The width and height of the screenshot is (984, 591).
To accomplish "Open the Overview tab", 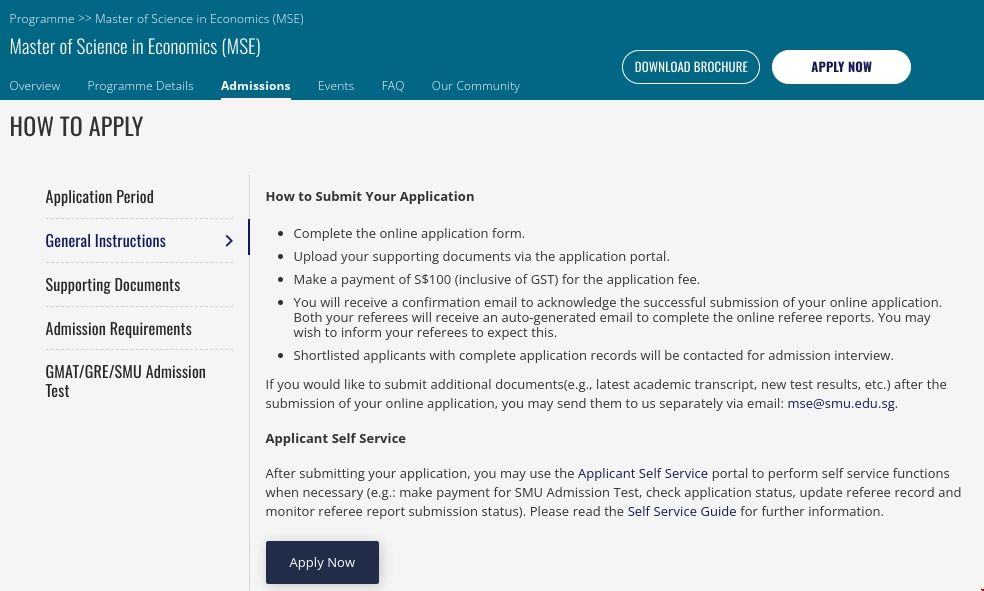I will 35,86.
